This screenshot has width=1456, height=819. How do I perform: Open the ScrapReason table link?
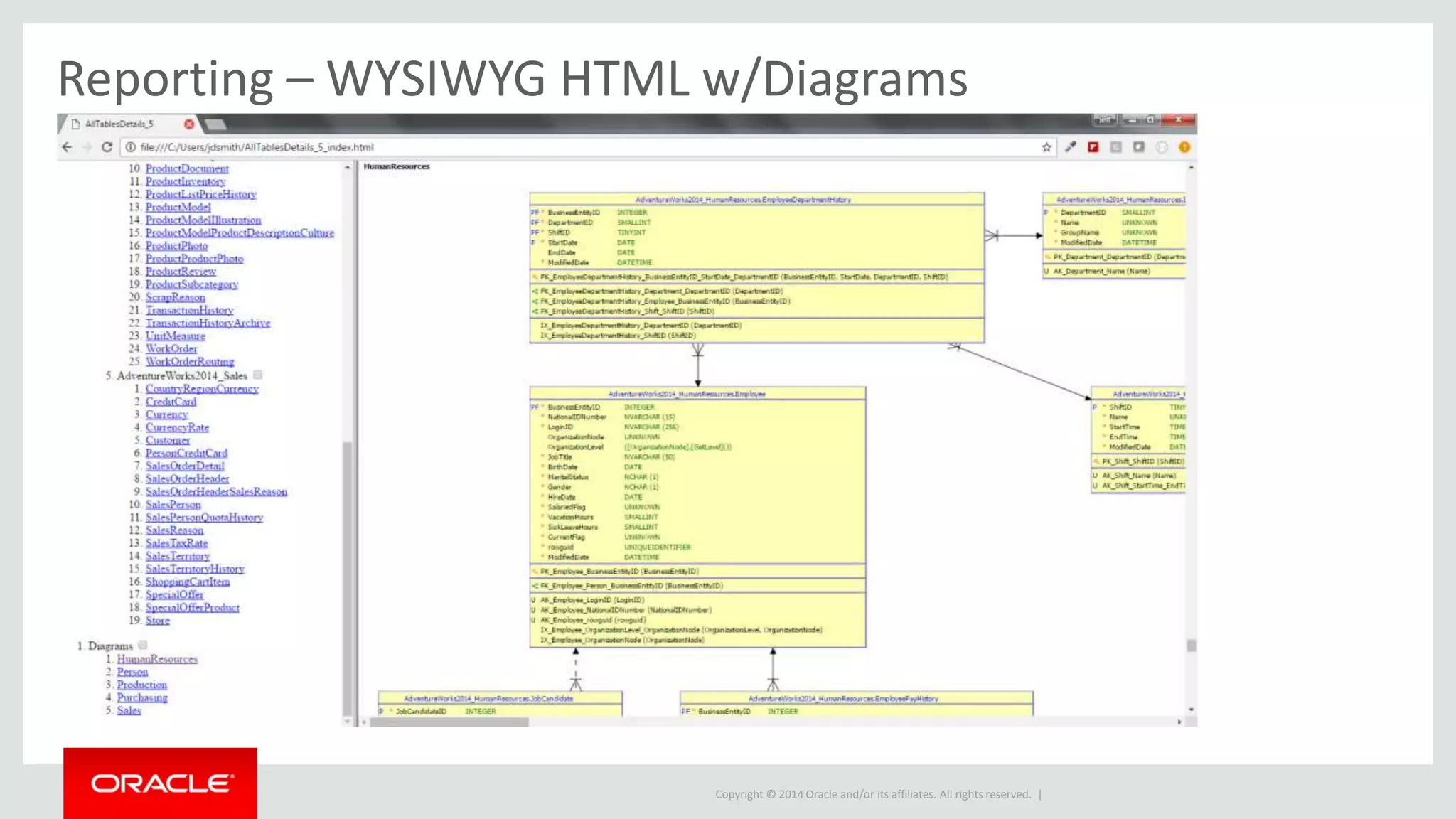(176, 297)
